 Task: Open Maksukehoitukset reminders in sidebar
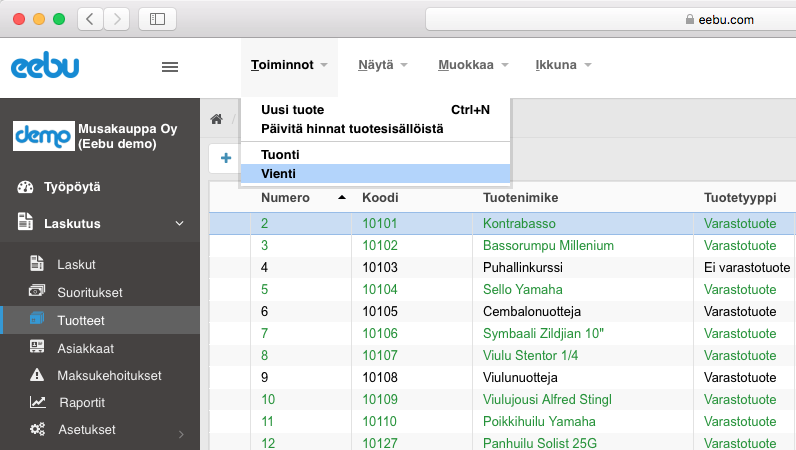pos(109,376)
